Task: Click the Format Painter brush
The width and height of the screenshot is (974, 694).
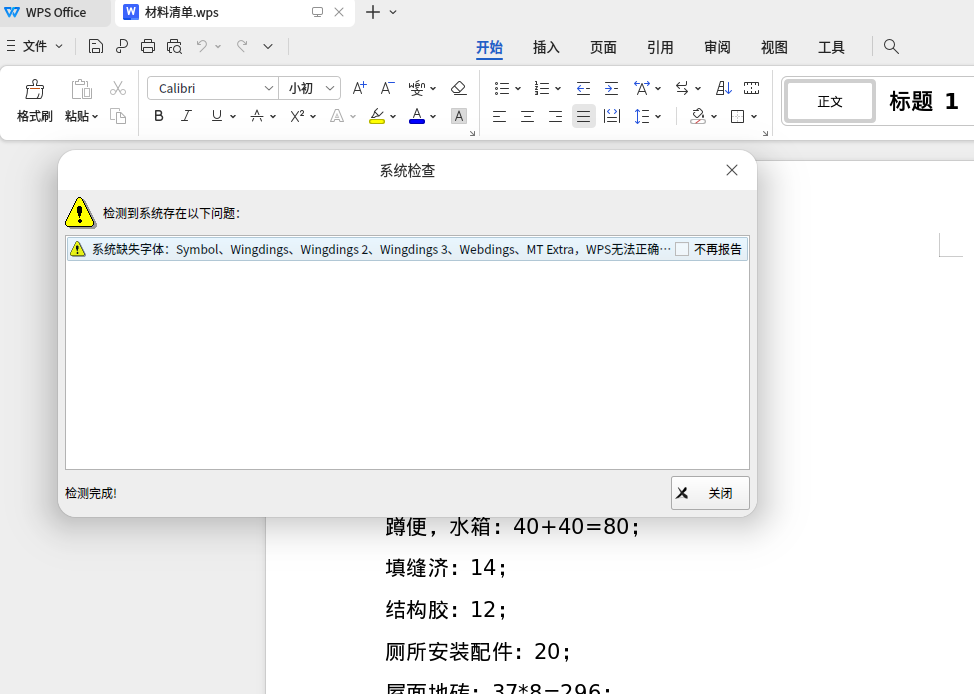Action: pos(34,89)
